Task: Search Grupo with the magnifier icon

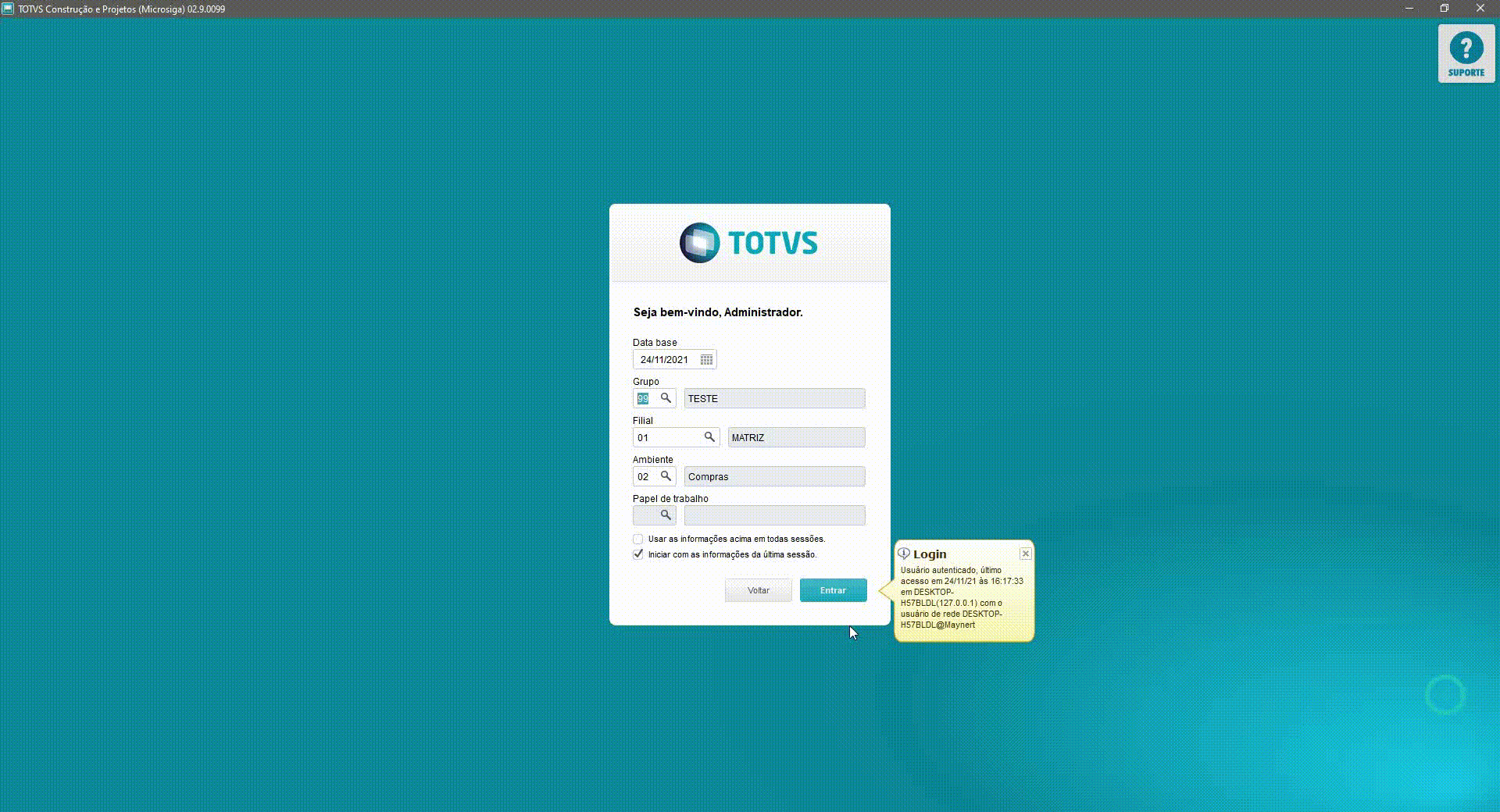Action: [x=666, y=398]
